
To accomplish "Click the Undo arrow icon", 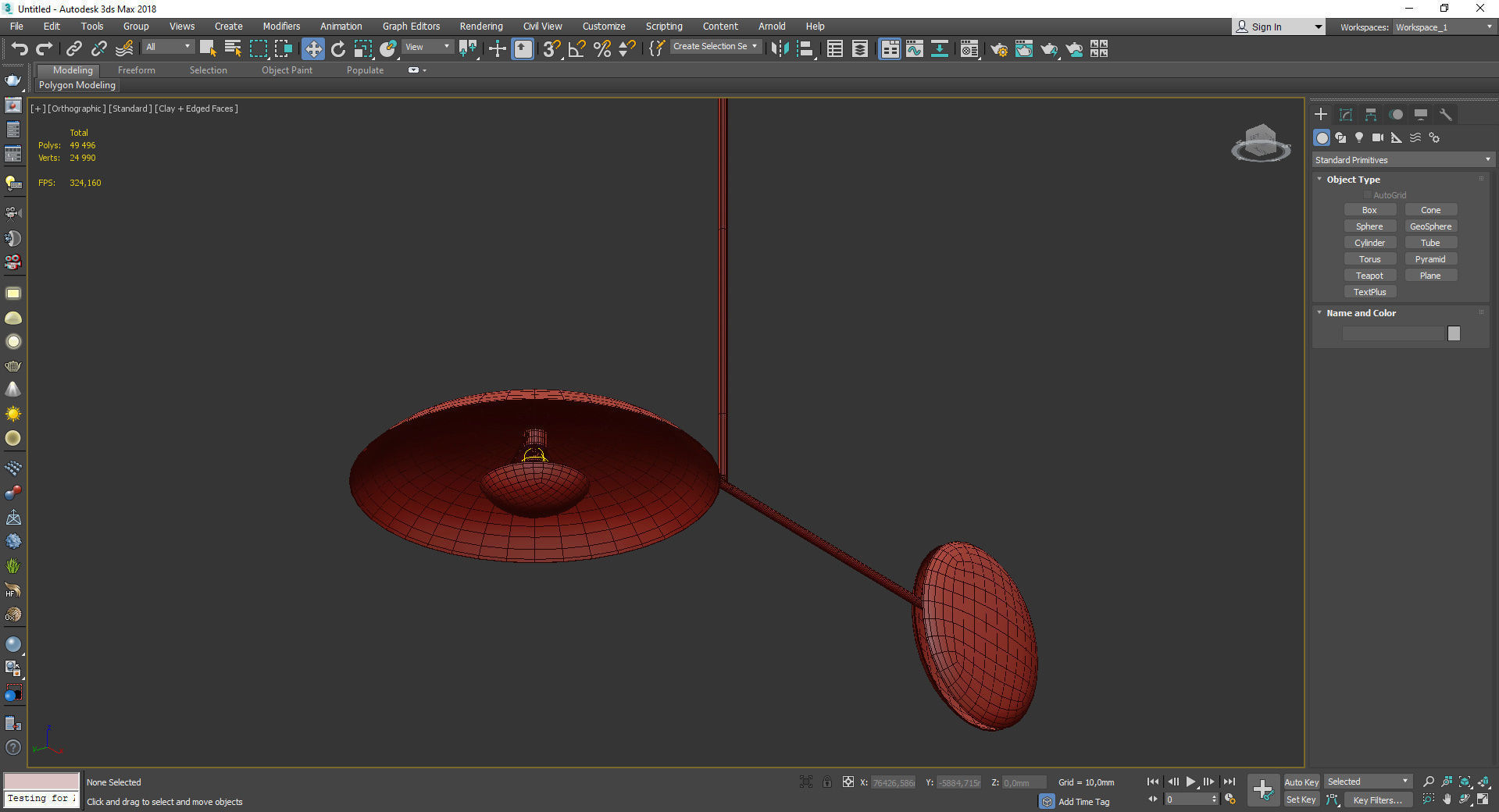I will pyautogui.click(x=19, y=49).
